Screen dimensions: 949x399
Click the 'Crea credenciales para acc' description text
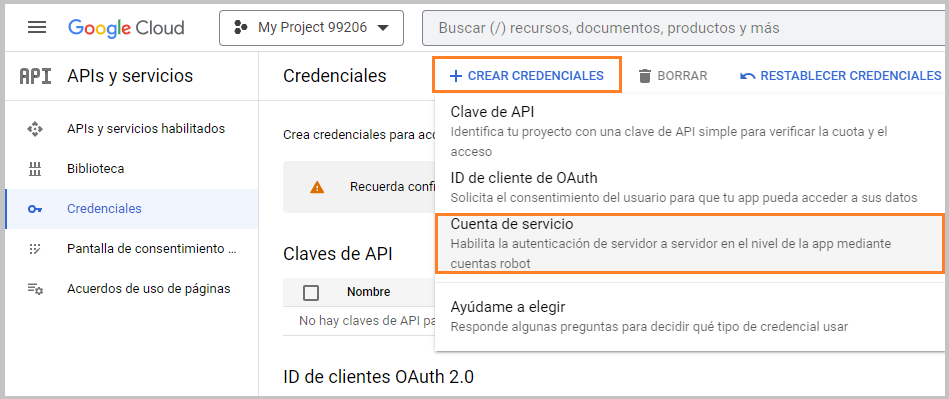358,134
